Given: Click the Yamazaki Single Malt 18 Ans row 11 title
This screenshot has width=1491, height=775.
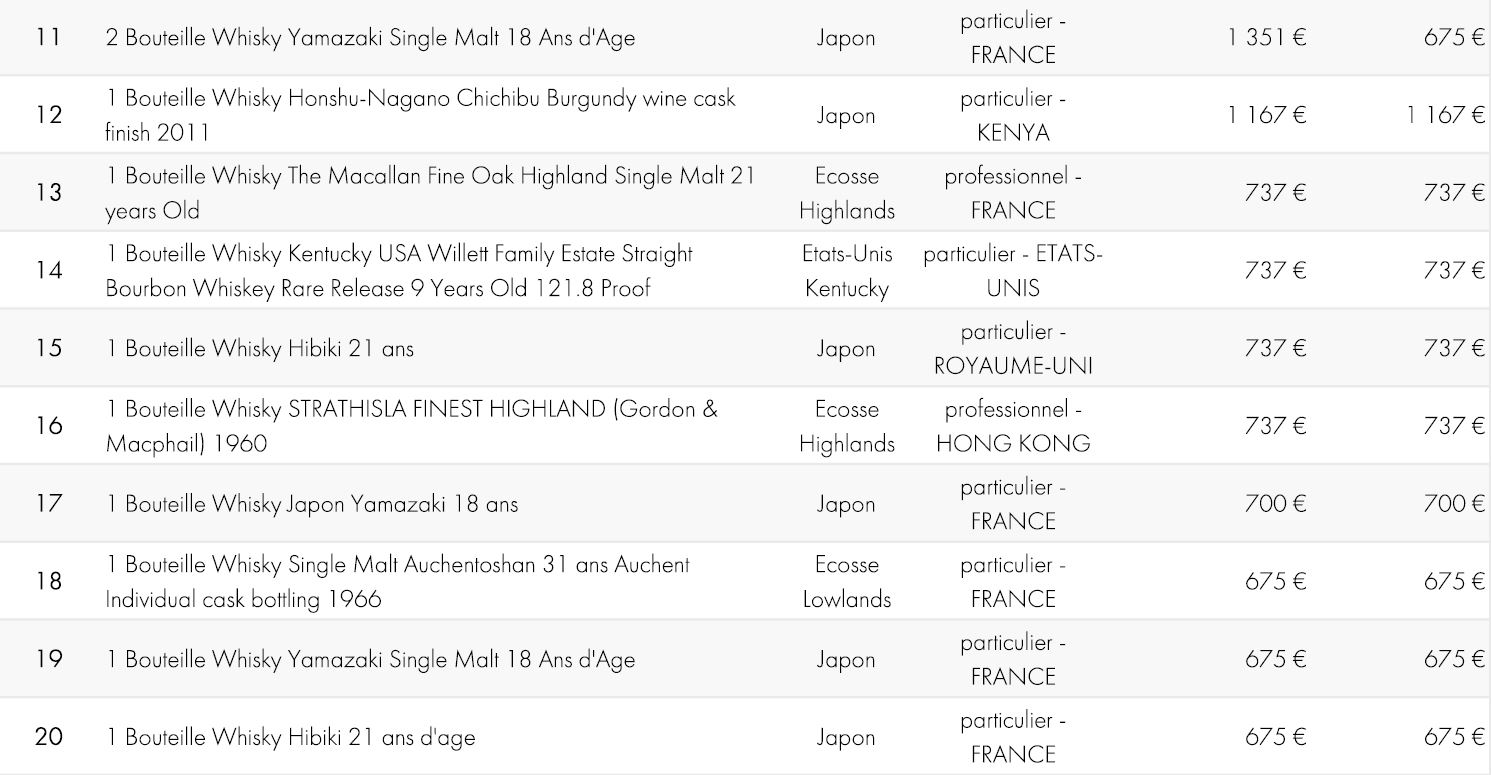Looking at the screenshot, I should click(x=370, y=38).
